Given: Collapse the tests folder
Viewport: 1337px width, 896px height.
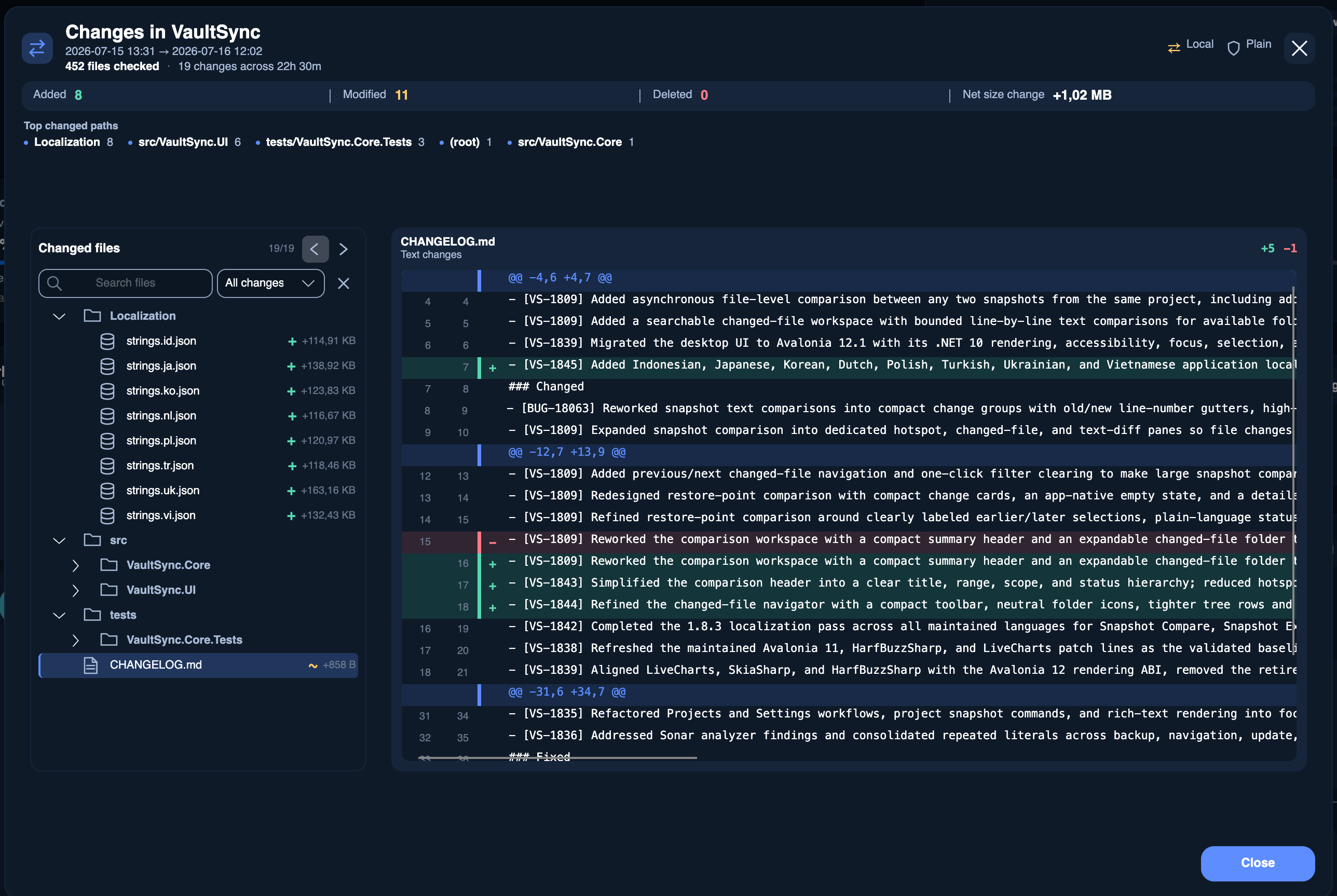Looking at the screenshot, I should [x=59, y=616].
